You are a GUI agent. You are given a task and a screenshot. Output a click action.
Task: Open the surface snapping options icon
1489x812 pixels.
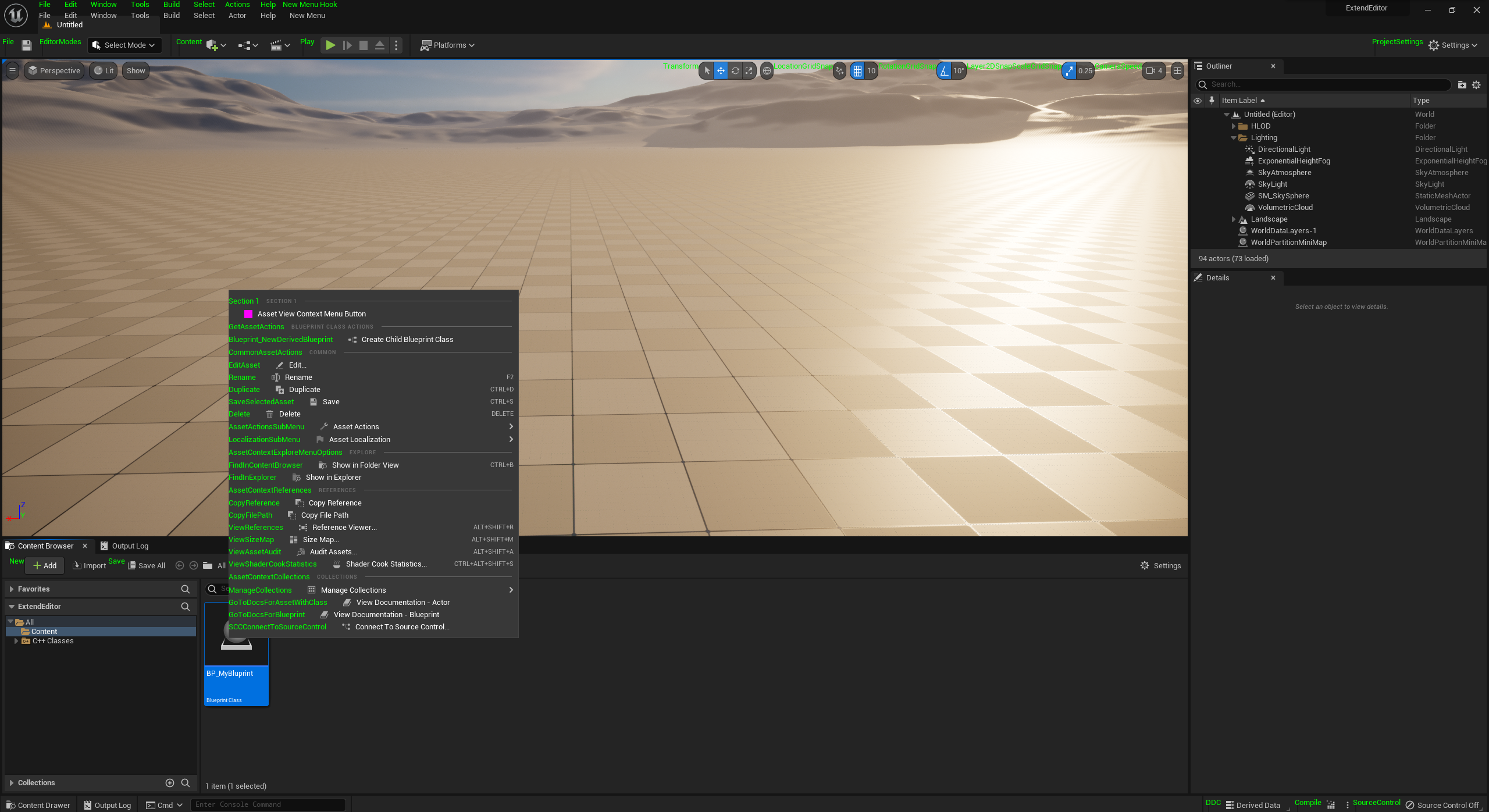tap(839, 71)
